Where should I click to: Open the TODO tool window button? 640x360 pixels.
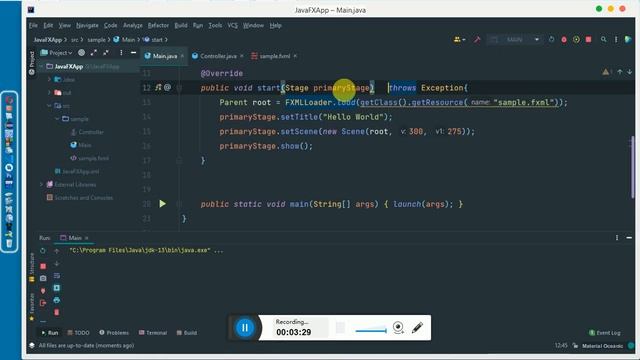click(x=78, y=333)
